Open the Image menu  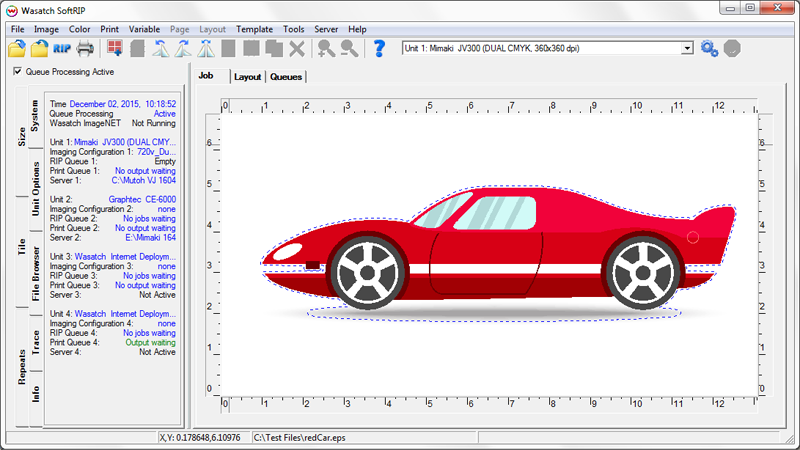[46, 29]
